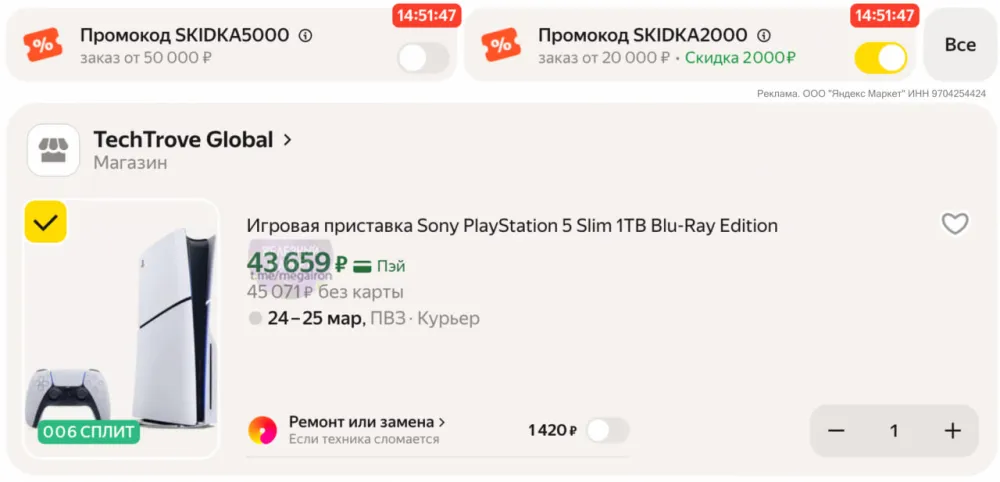Toggle repair or replacement for 1420 ₽
Screen dimensions: 1000x482
(x=607, y=430)
